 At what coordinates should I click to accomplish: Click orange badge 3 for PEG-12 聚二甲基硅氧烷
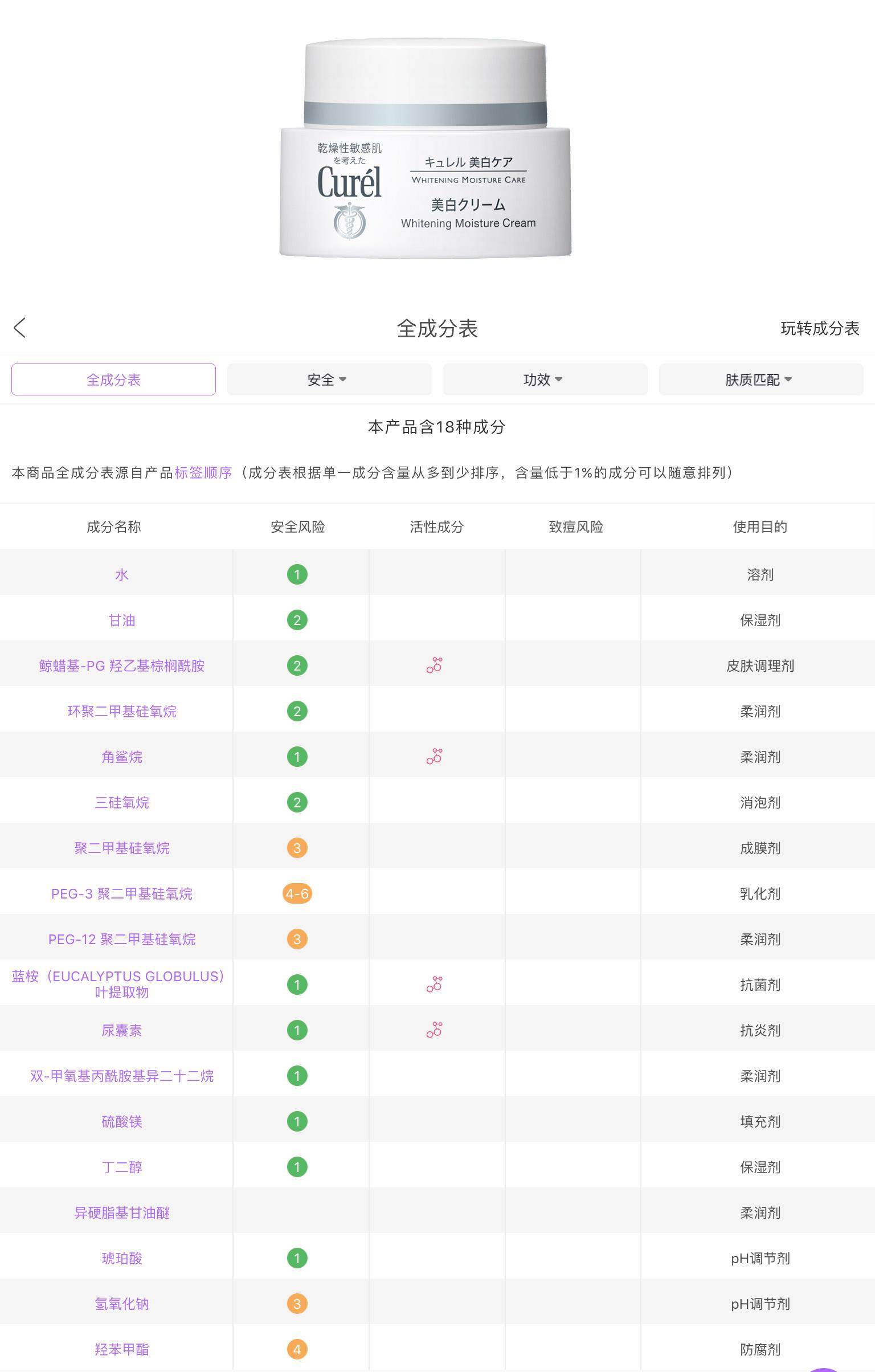[297, 939]
